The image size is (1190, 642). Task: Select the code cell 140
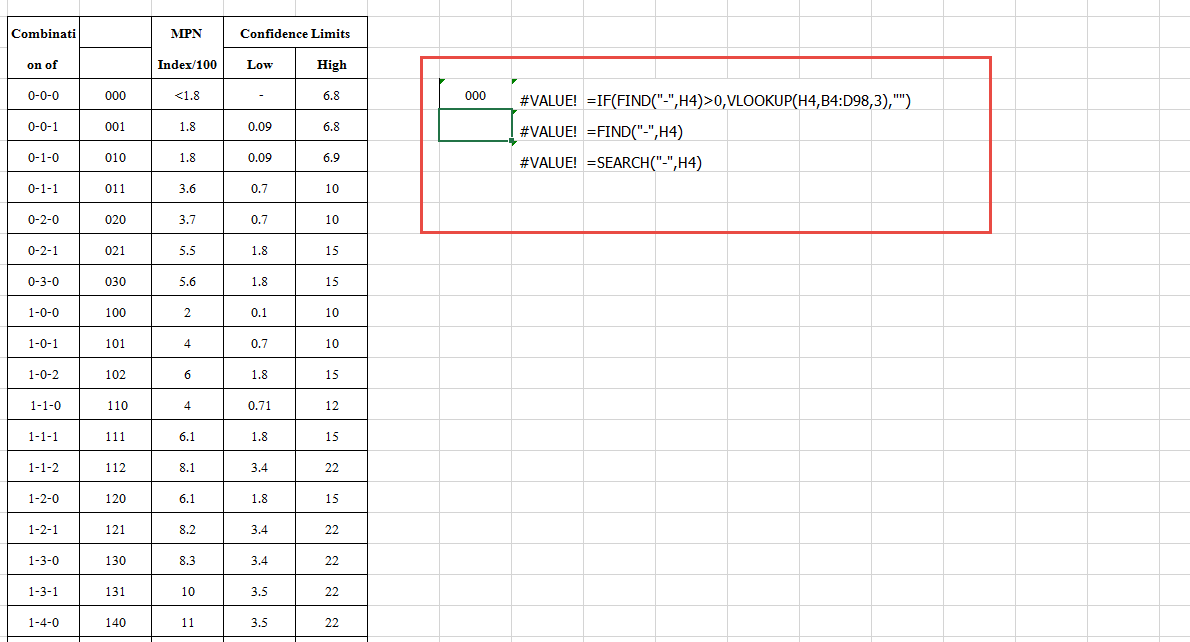115,623
